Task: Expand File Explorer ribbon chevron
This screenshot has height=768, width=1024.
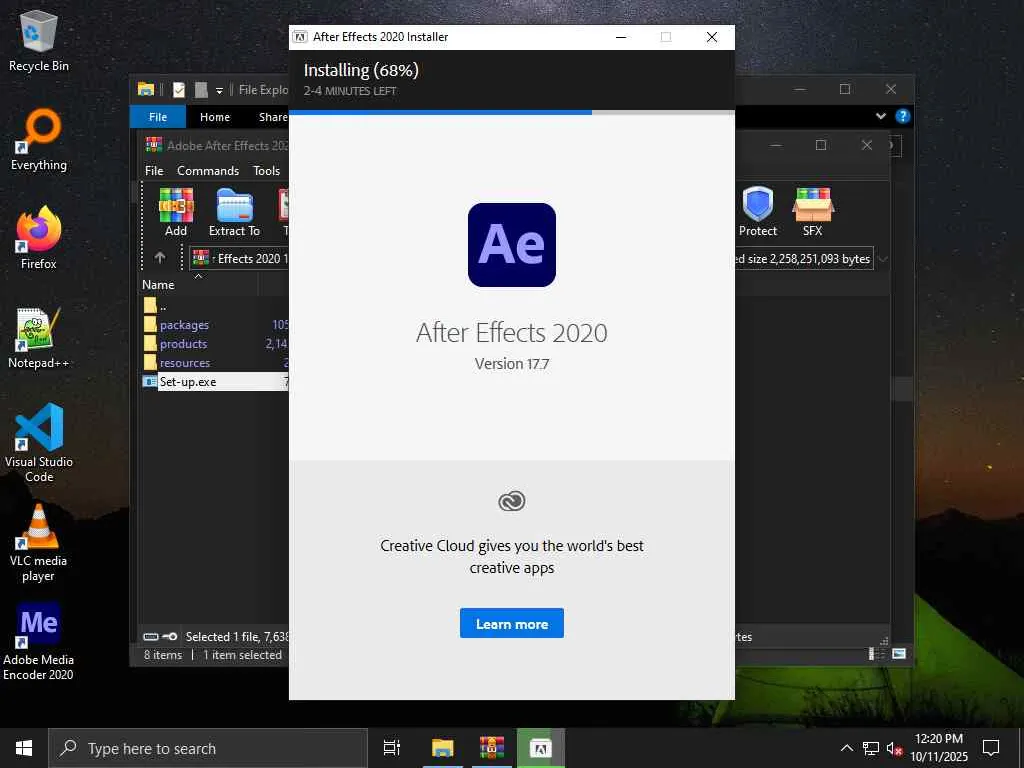Action: (880, 116)
